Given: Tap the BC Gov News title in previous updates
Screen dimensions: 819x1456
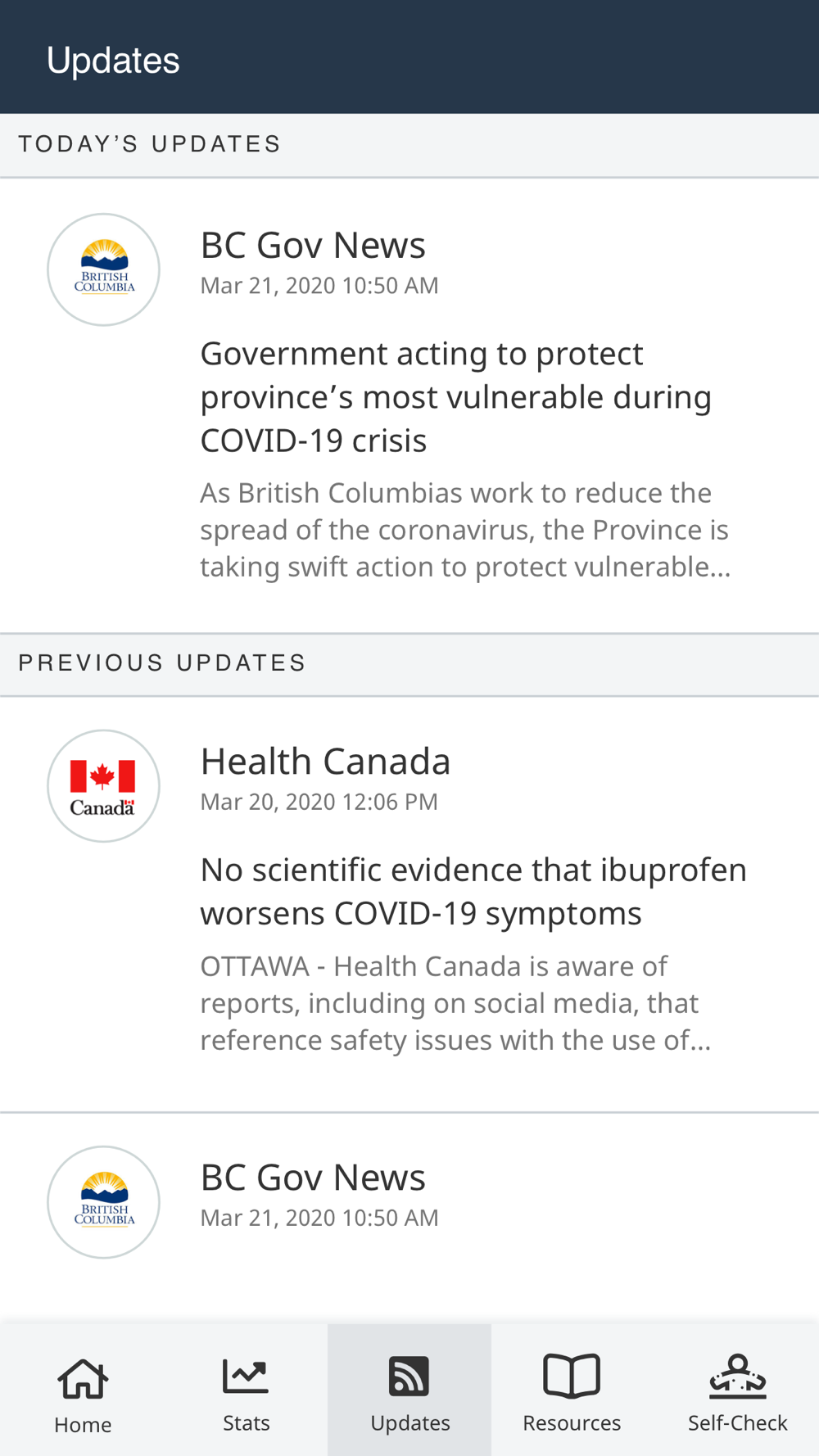Looking at the screenshot, I should tap(313, 1178).
